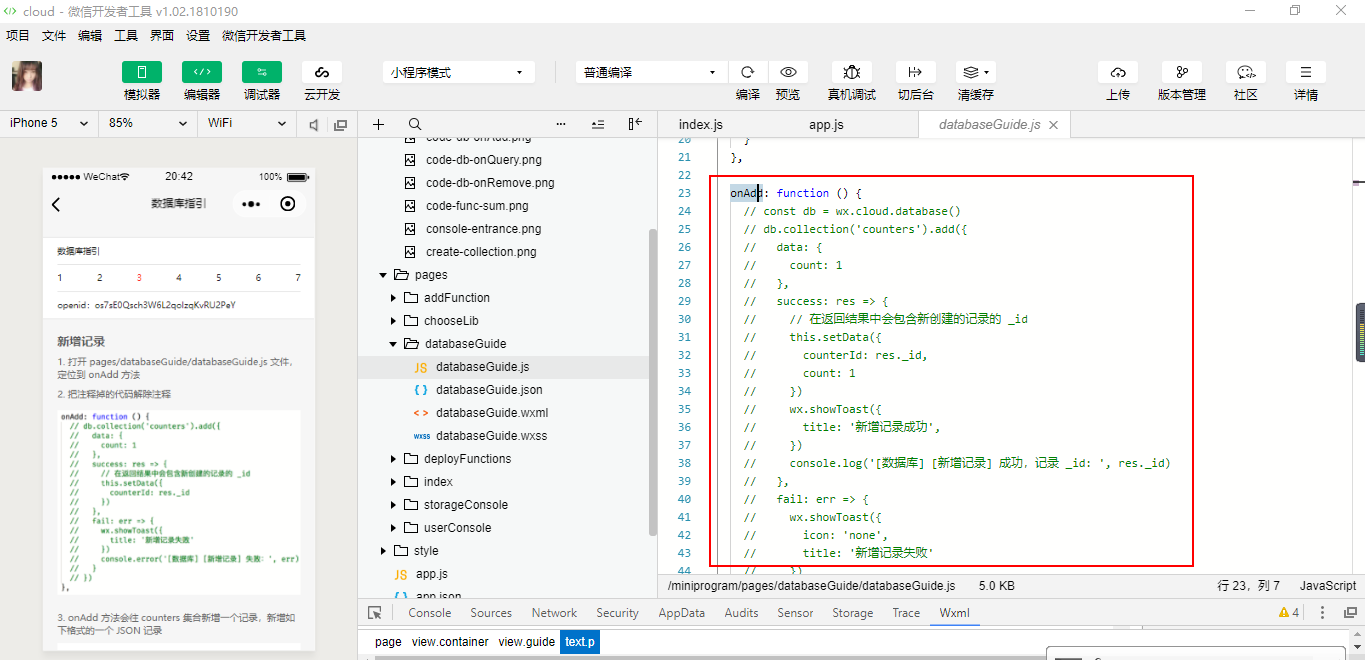
Task: Click the plus icon to add file
Action: [x=378, y=124]
